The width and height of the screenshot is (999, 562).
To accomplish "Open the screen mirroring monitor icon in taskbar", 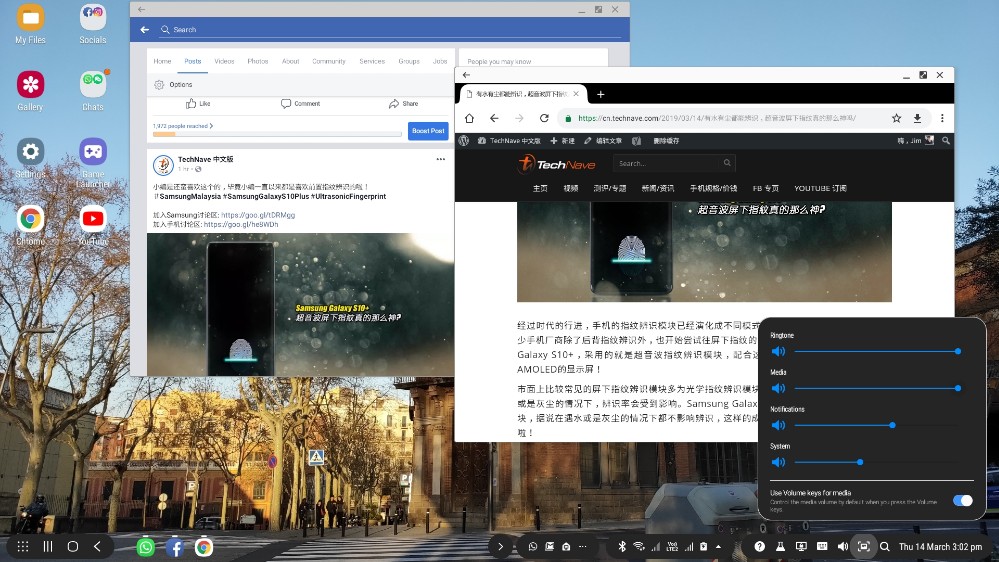I will pyautogui.click(x=801, y=547).
